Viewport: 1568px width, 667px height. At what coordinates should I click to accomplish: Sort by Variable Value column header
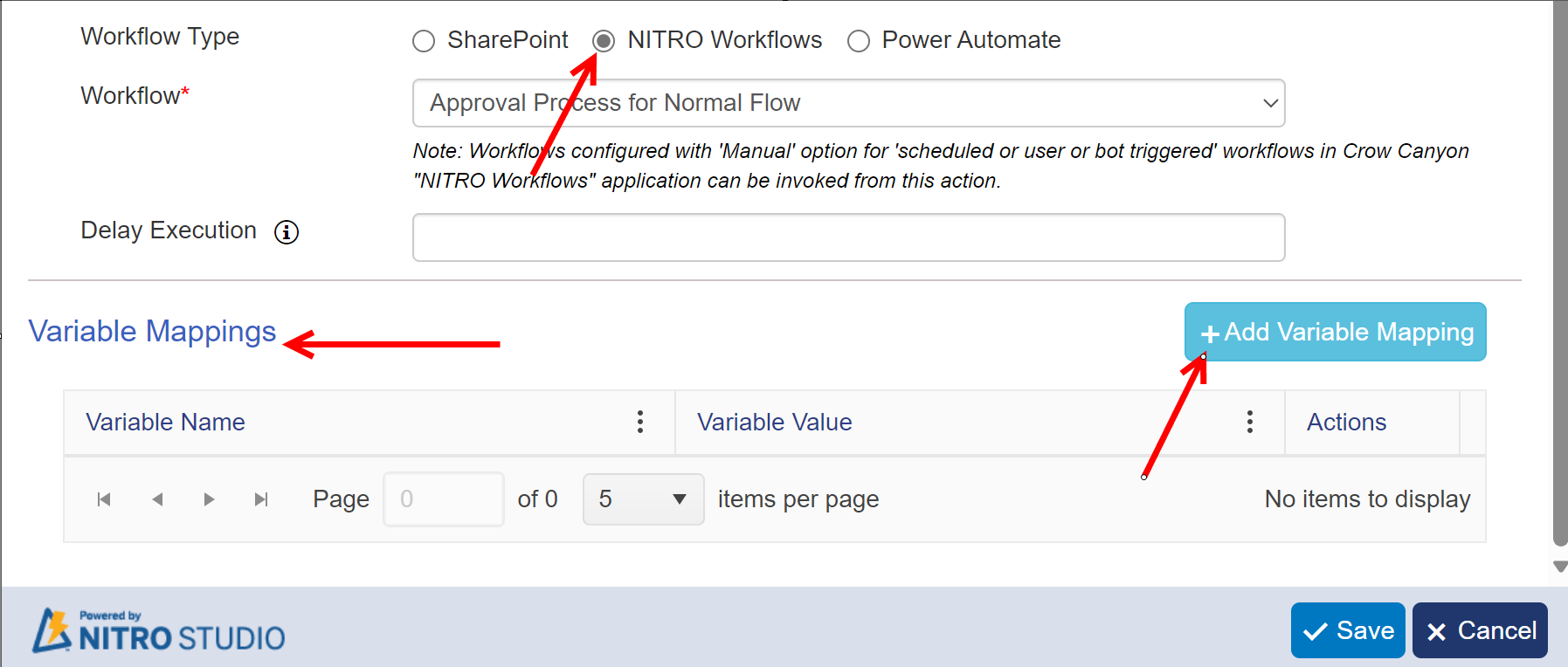click(774, 423)
